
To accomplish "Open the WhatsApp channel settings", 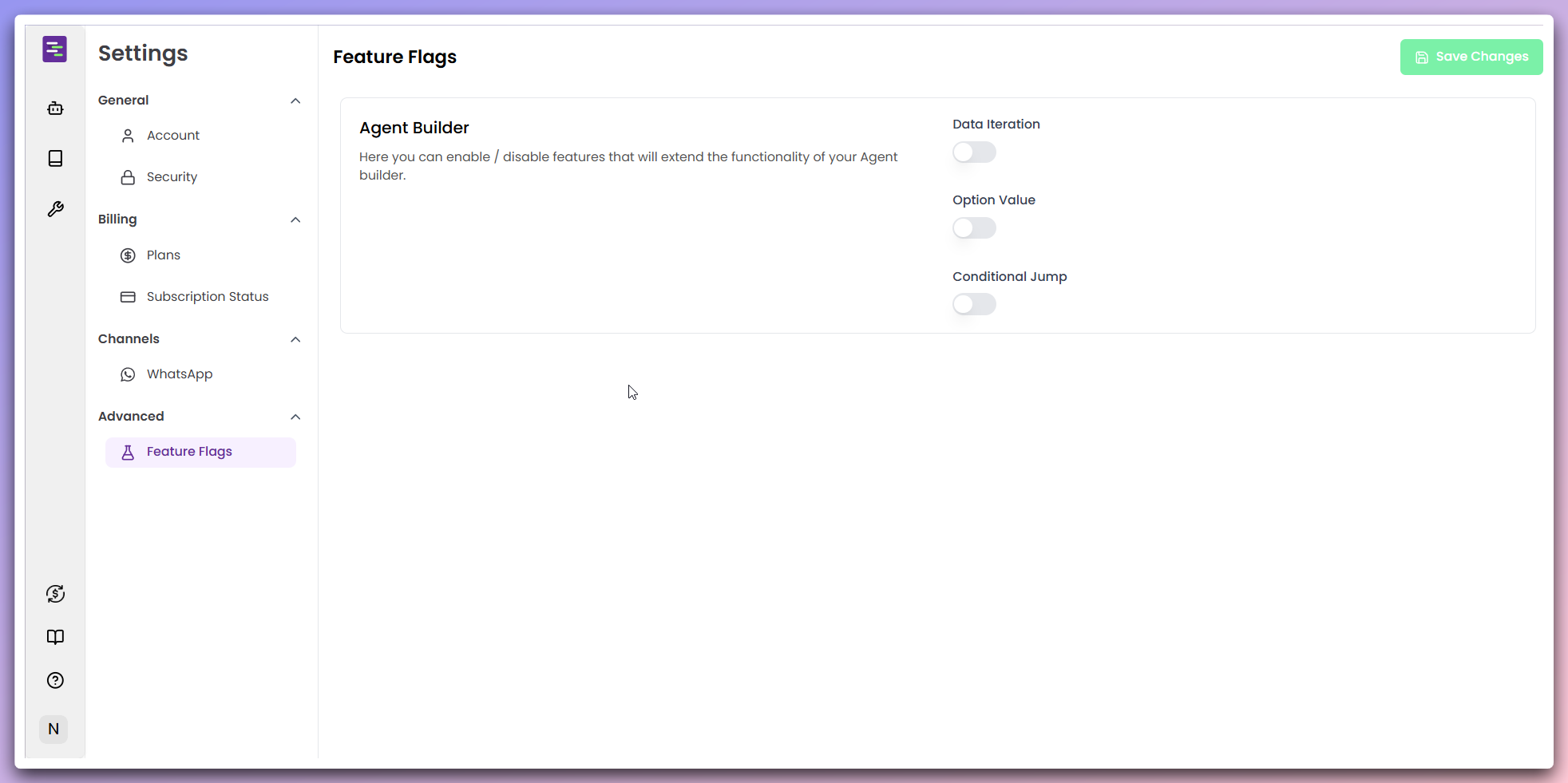I will pos(179,374).
